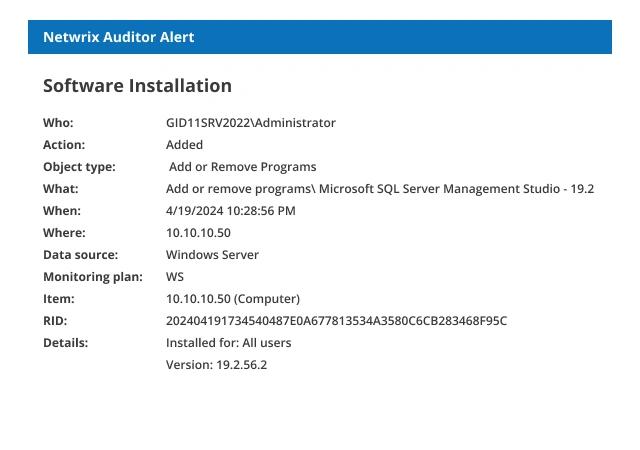
Task: Select the RID hash starting 20240419
Action: coord(336,321)
